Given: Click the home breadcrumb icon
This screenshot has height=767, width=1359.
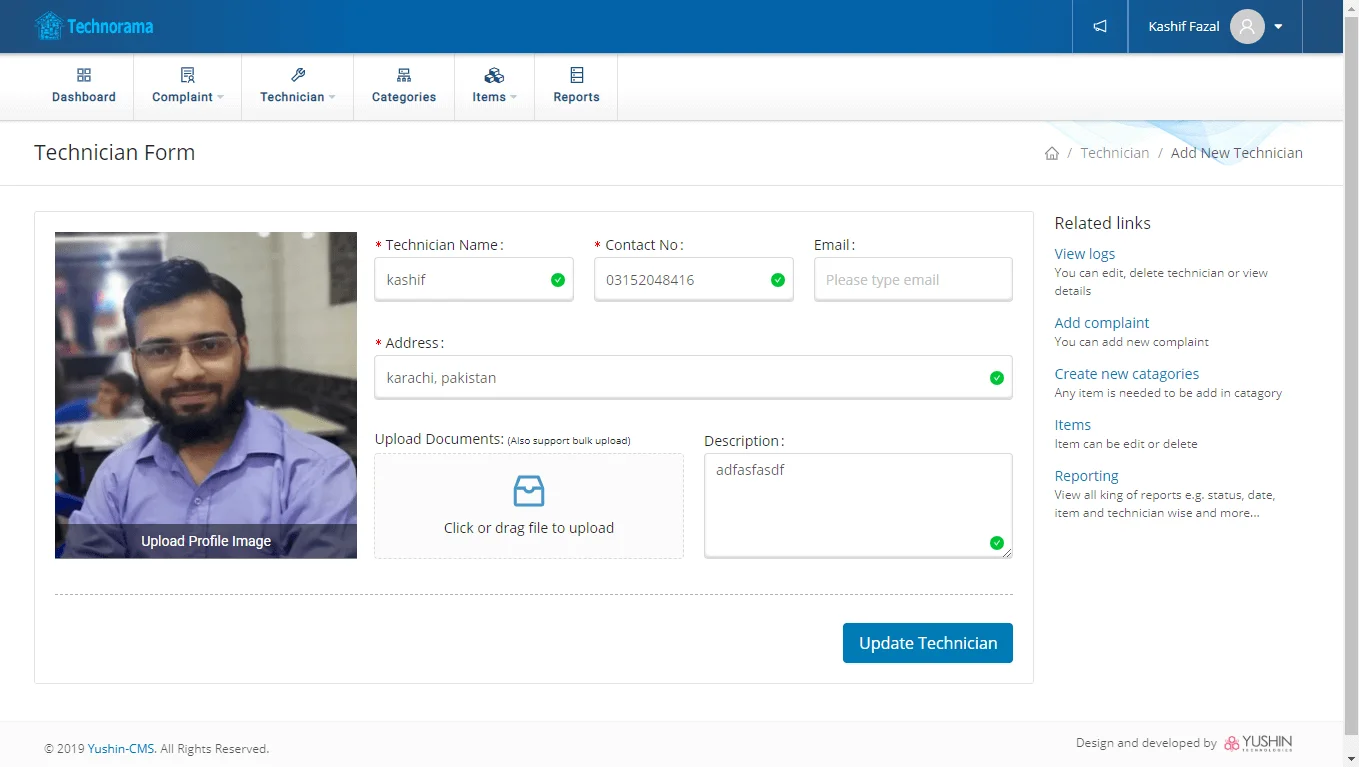Looking at the screenshot, I should tap(1051, 153).
